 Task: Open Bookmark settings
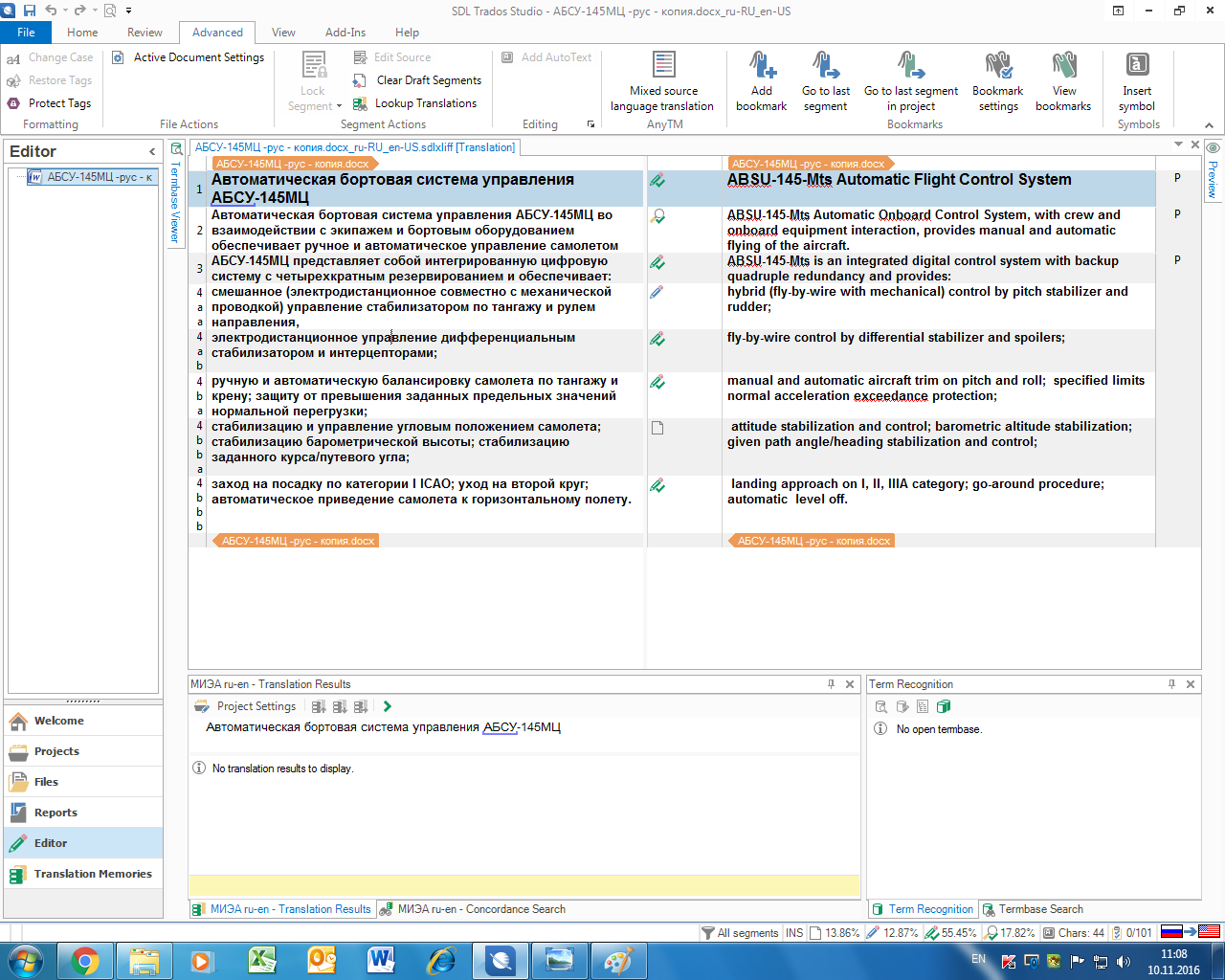(x=998, y=81)
